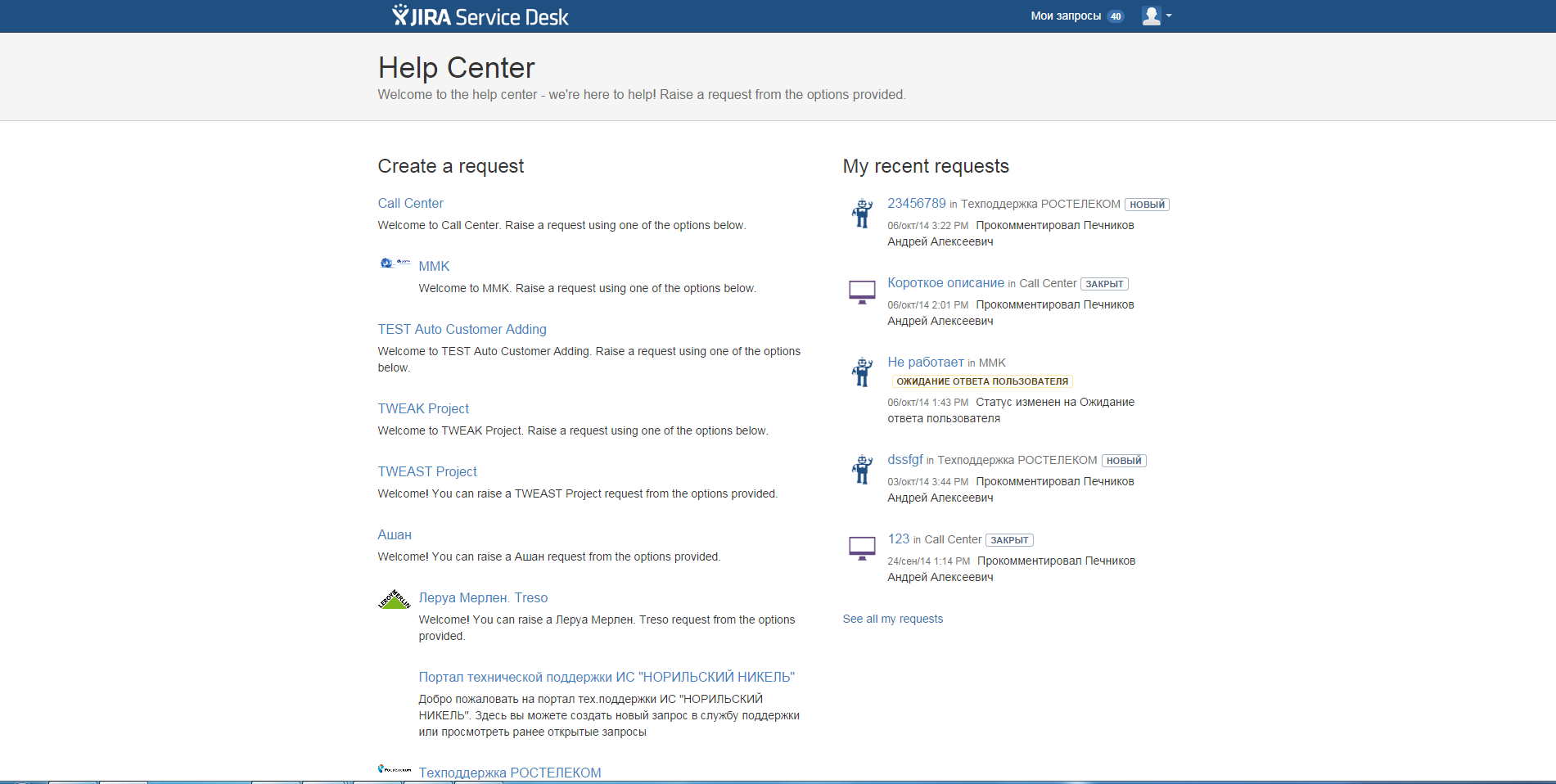
Task: Open Мои запросы in the header
Action: pyautogui.click(x=1066, y=16)
